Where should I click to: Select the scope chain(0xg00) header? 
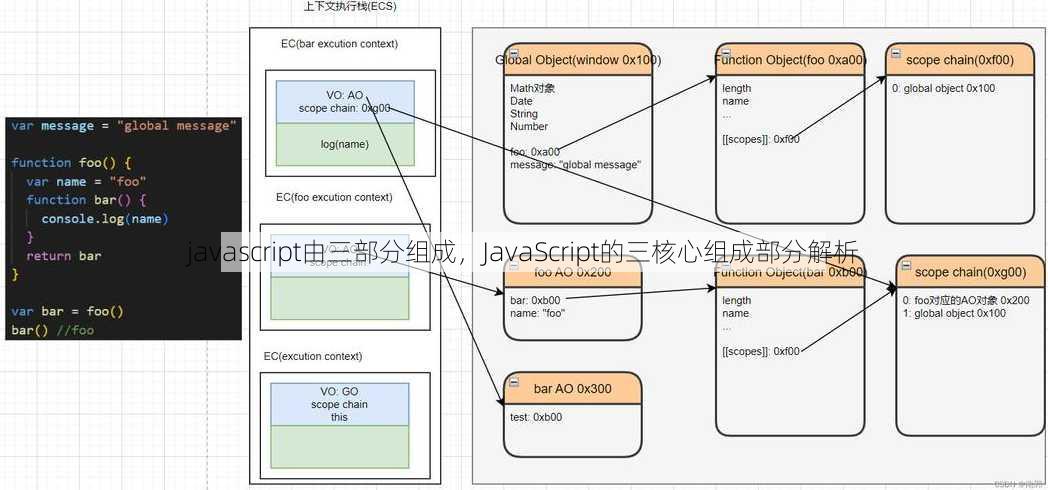(970, 272)
